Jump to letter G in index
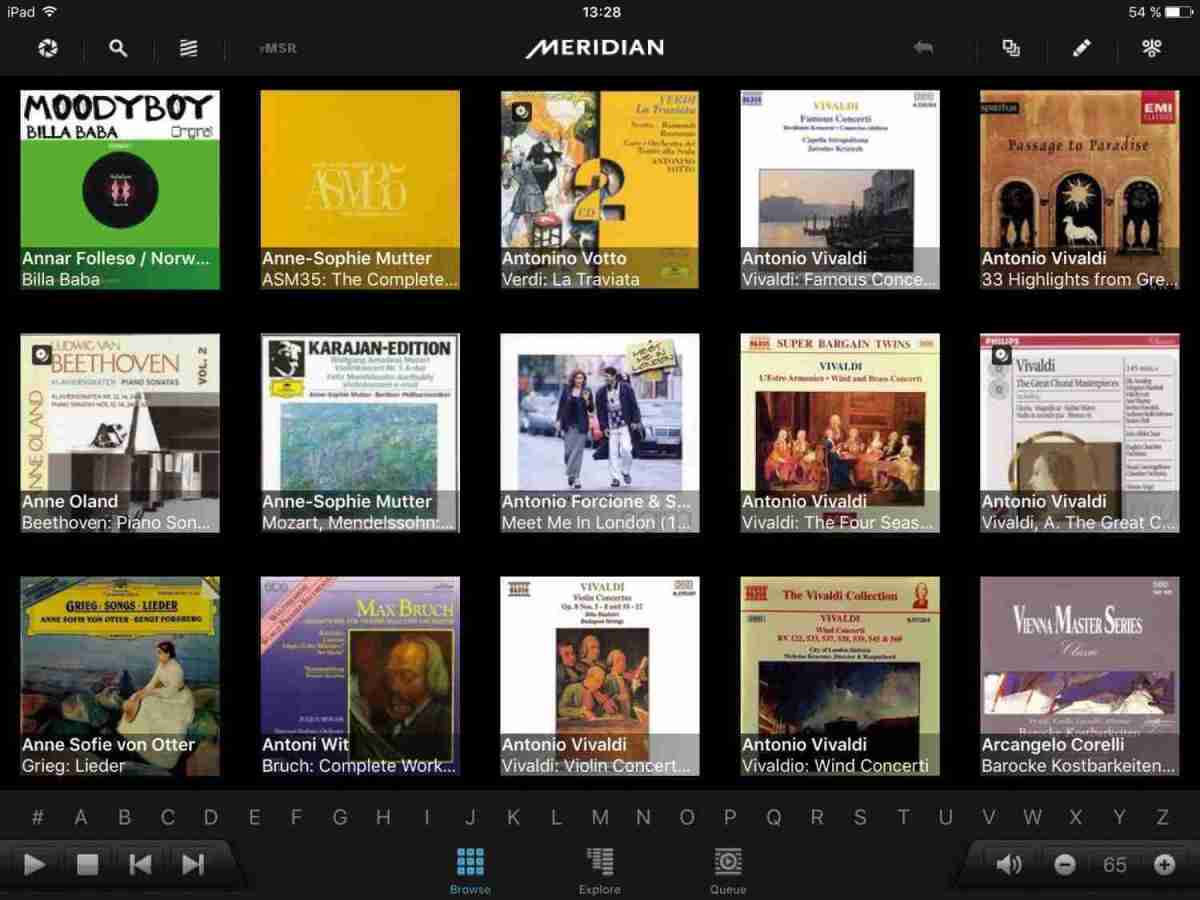The image size is (1200, 900). point(340,817)
